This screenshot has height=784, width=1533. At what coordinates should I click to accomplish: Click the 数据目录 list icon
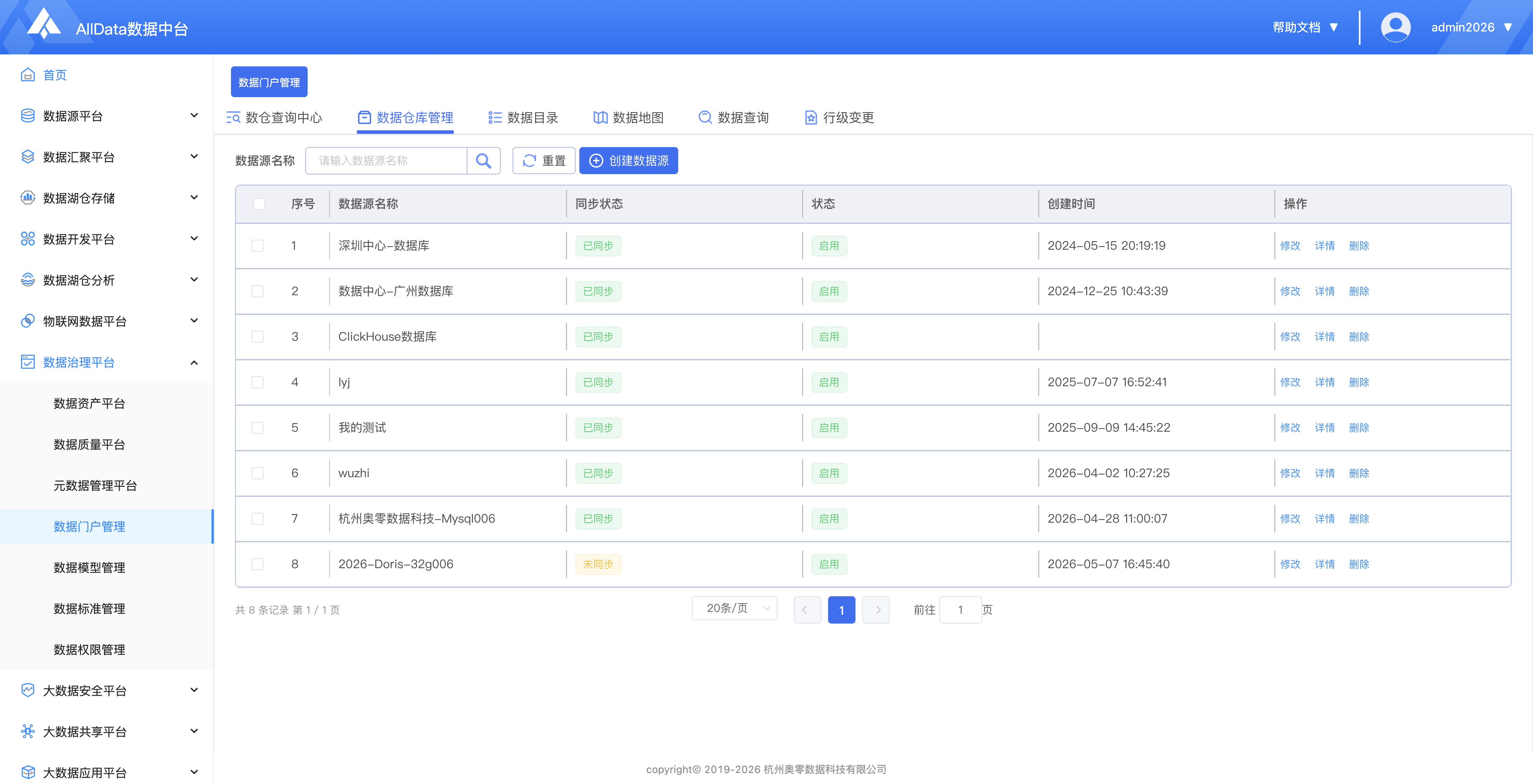[494, 117]
